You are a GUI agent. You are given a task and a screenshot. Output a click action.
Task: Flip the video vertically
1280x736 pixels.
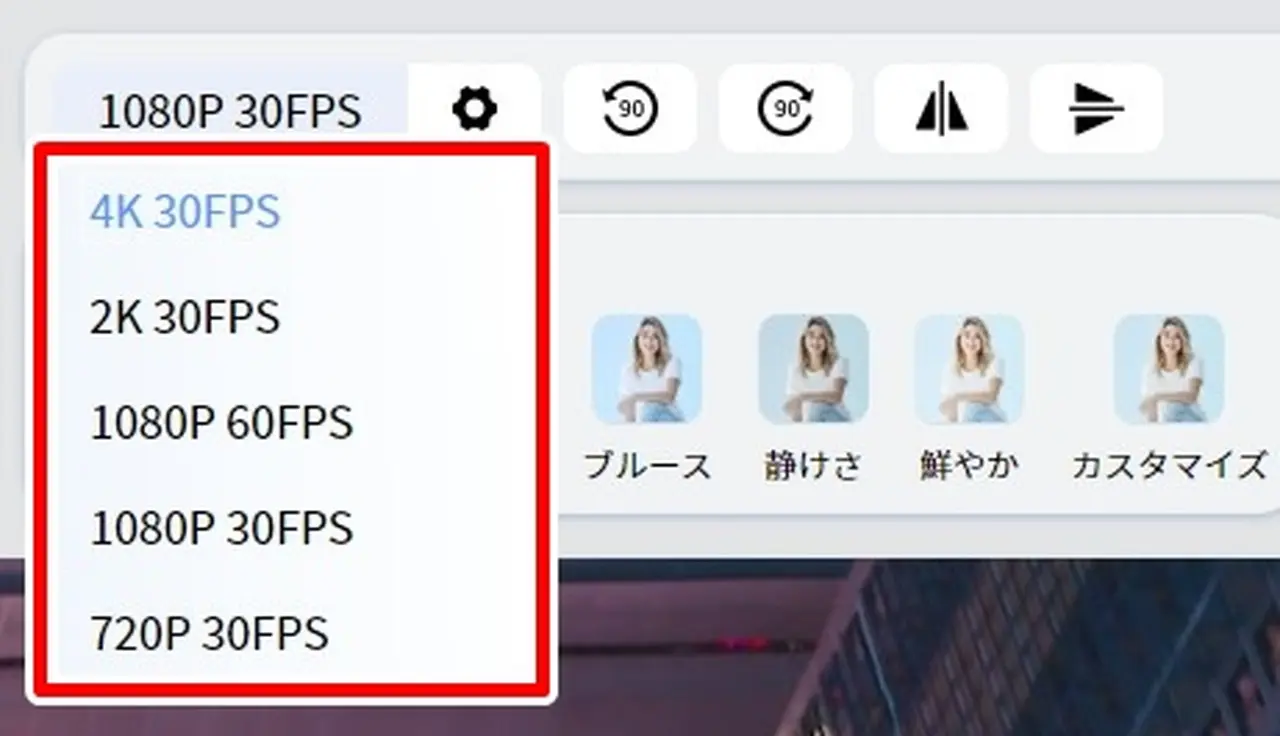1096,108
